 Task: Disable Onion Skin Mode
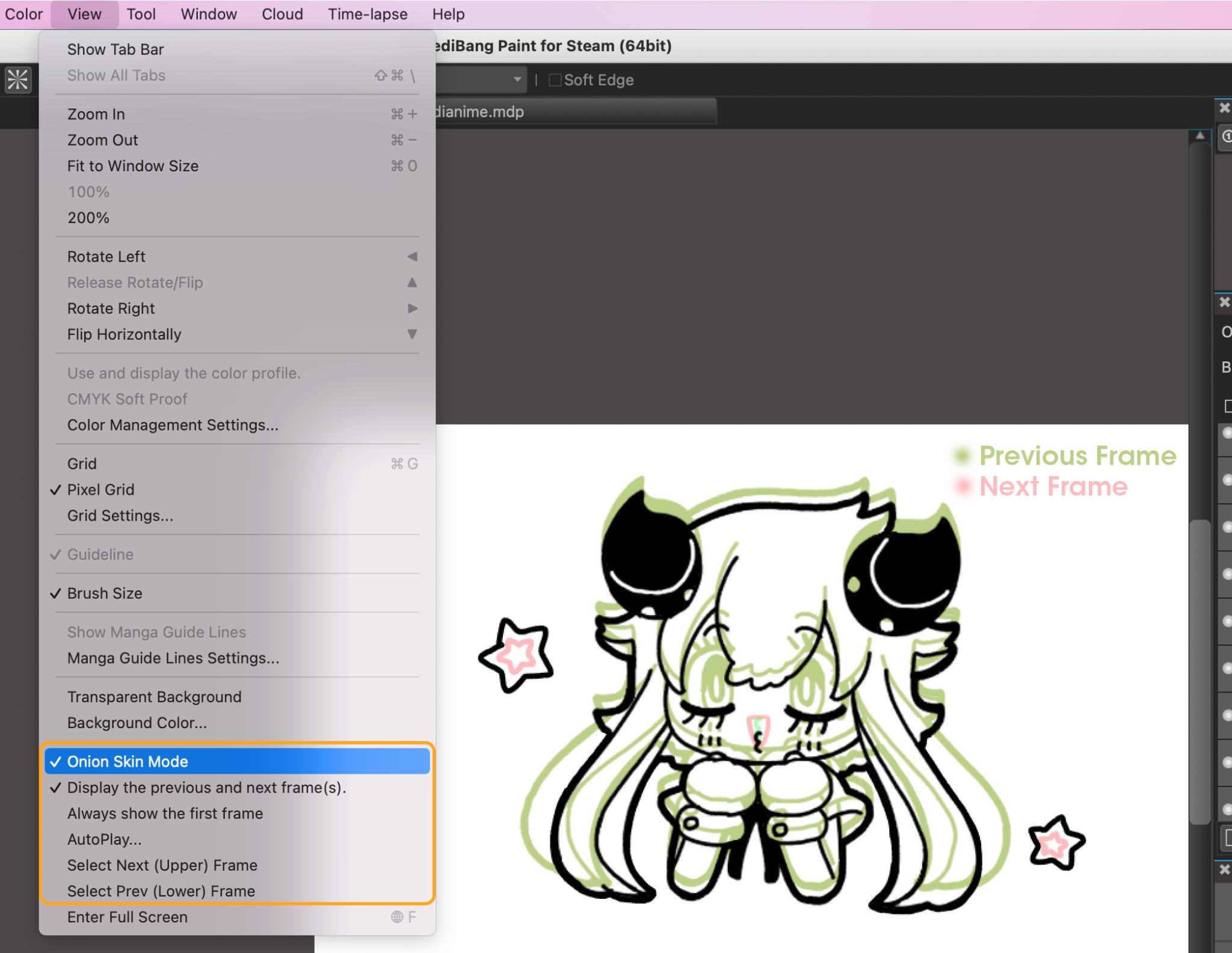point(128,761)
